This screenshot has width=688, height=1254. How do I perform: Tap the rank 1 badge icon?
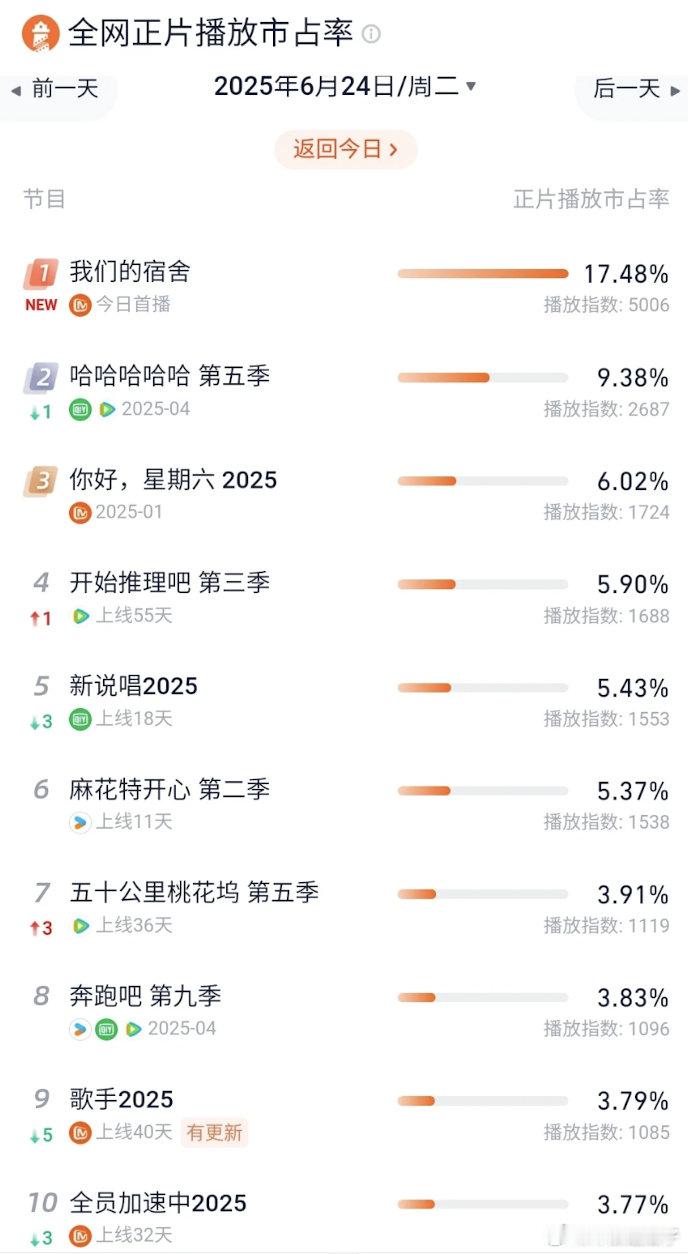[x=42, y=272]
